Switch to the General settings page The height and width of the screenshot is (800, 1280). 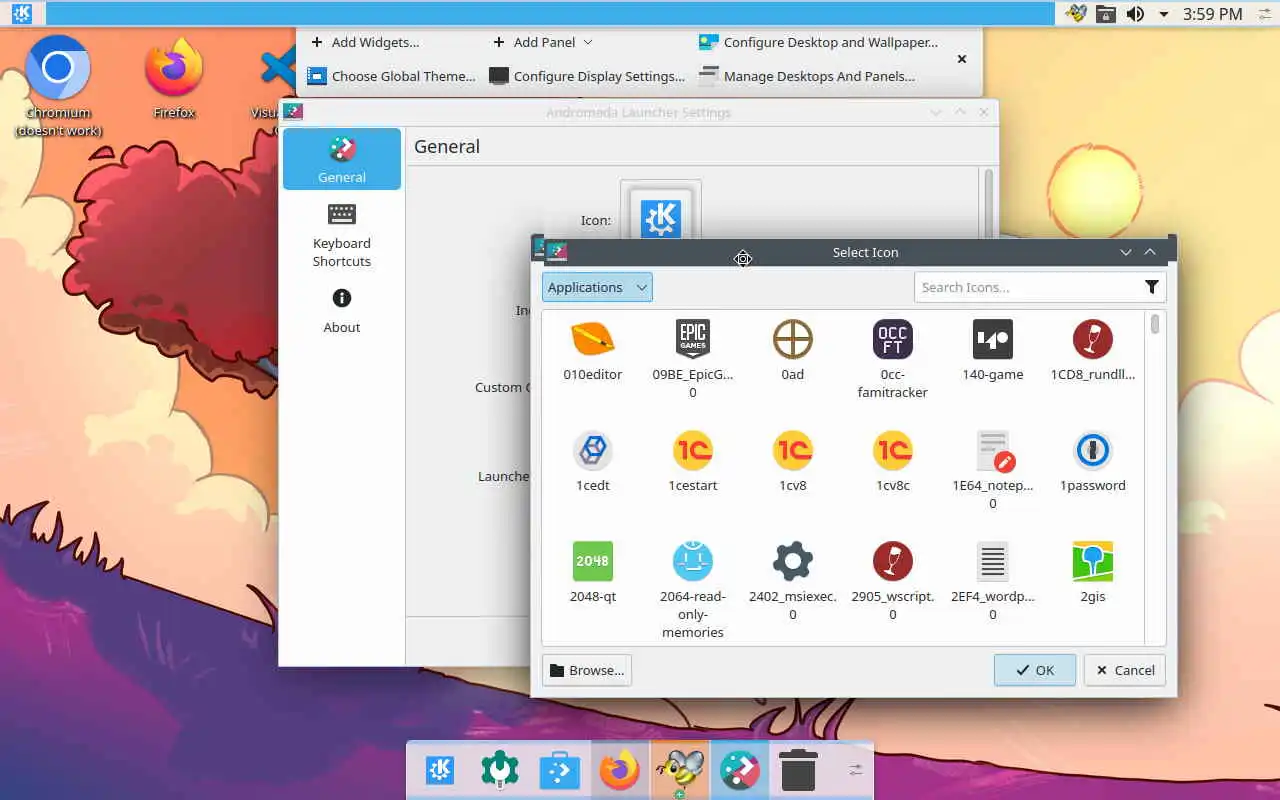click(342, 159)
